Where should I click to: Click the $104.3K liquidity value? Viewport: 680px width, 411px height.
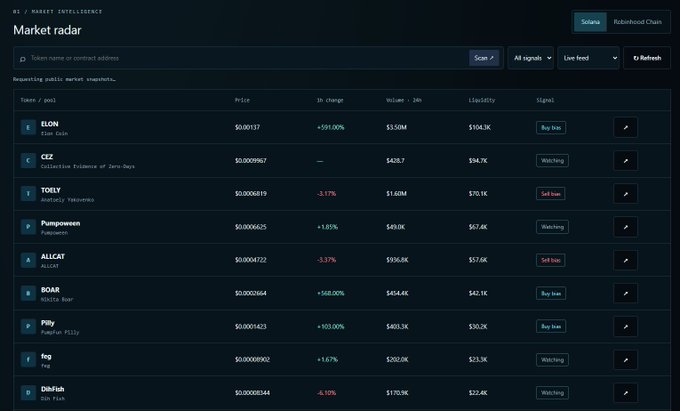pos(480,127)
